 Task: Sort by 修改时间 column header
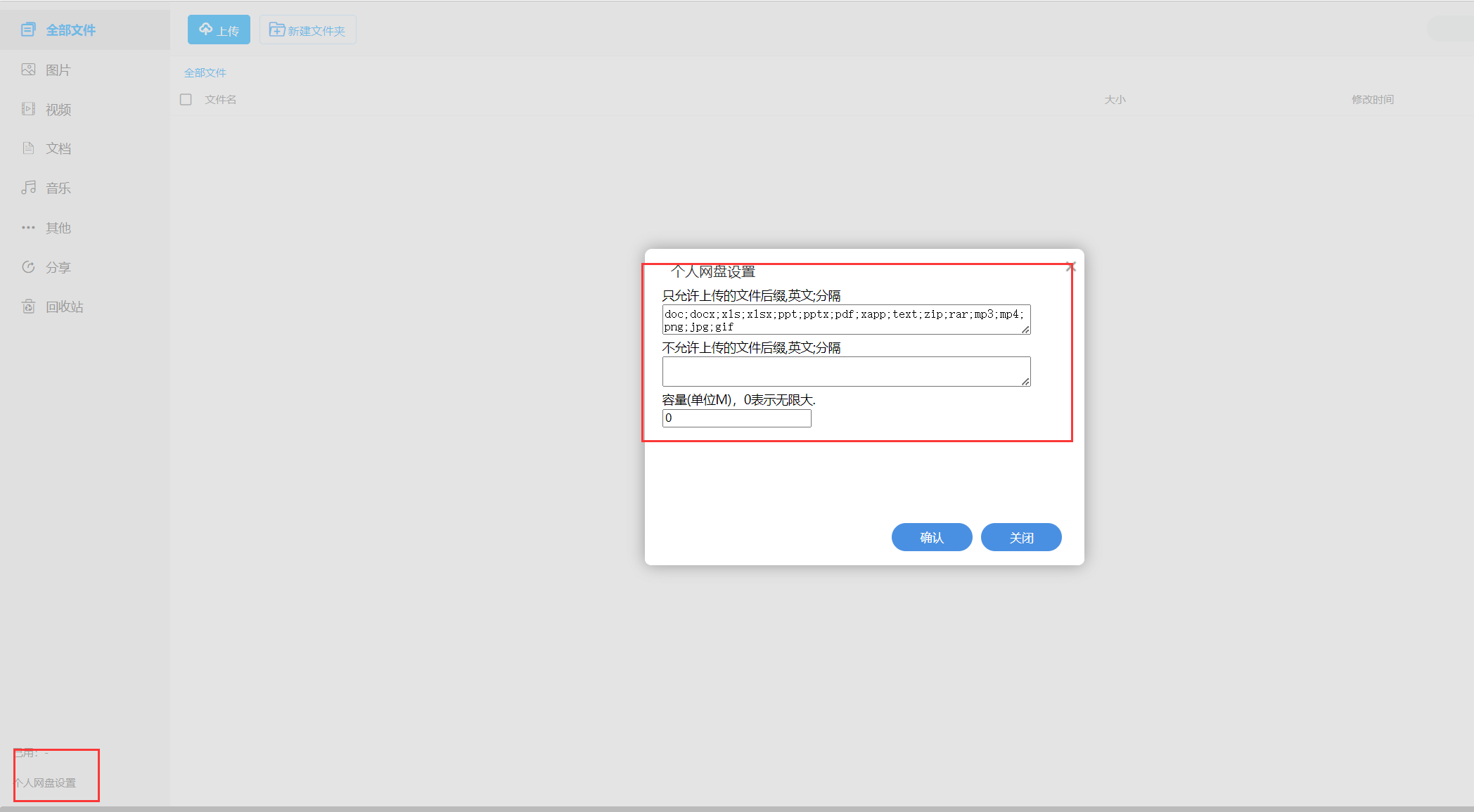(x=1372, y=99)
